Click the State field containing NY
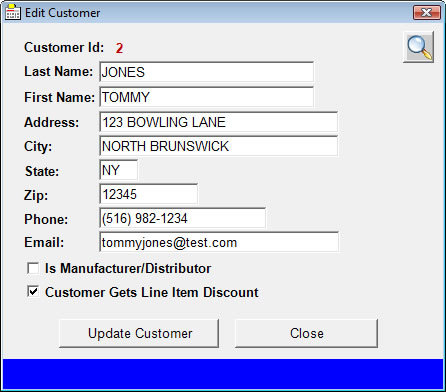Image resolution: width=446 pixels, height=392 pixels. point(118,170)
